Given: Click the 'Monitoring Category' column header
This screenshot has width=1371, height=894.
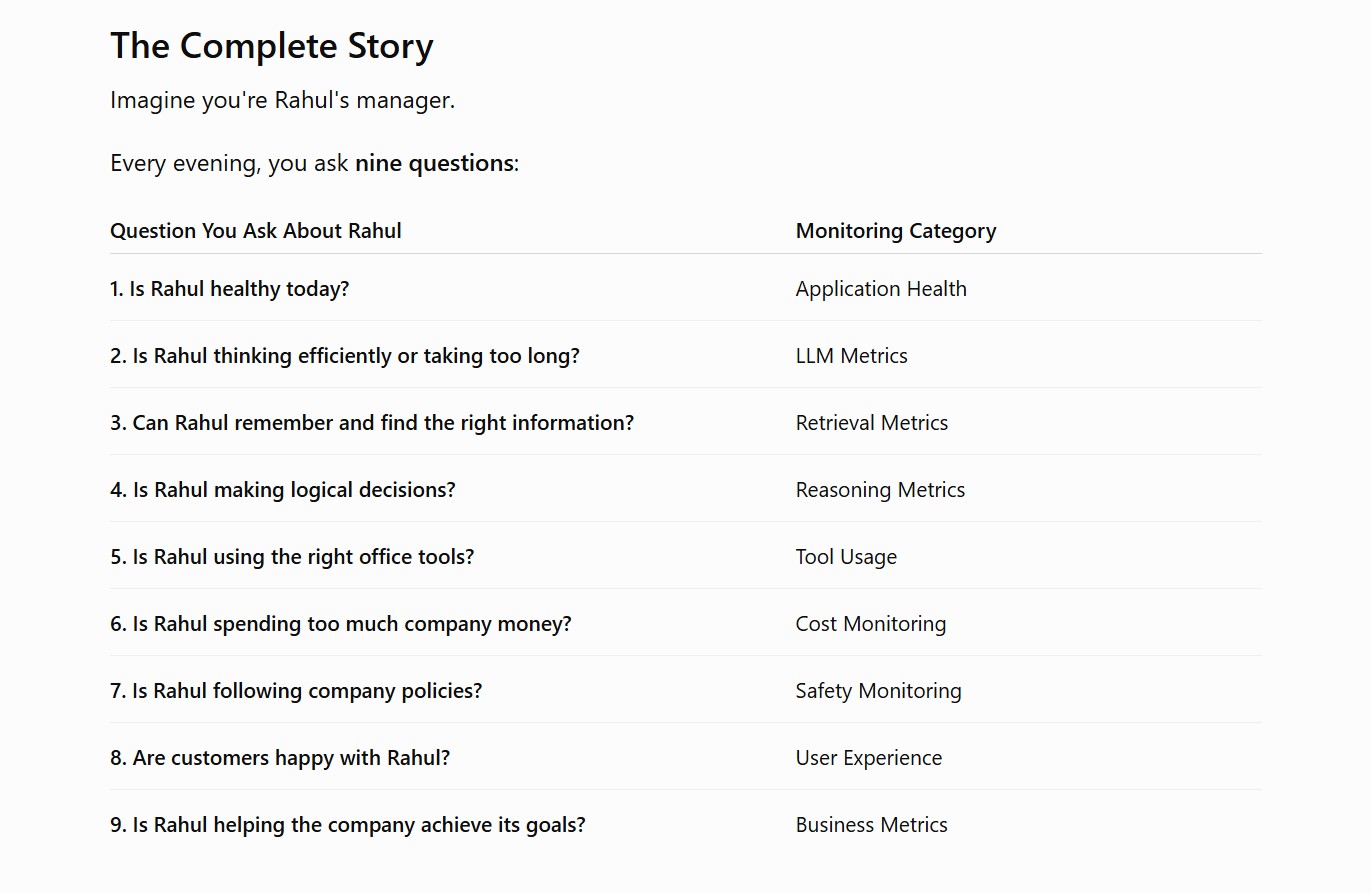Looking at the screenshot, I should 896,231.
